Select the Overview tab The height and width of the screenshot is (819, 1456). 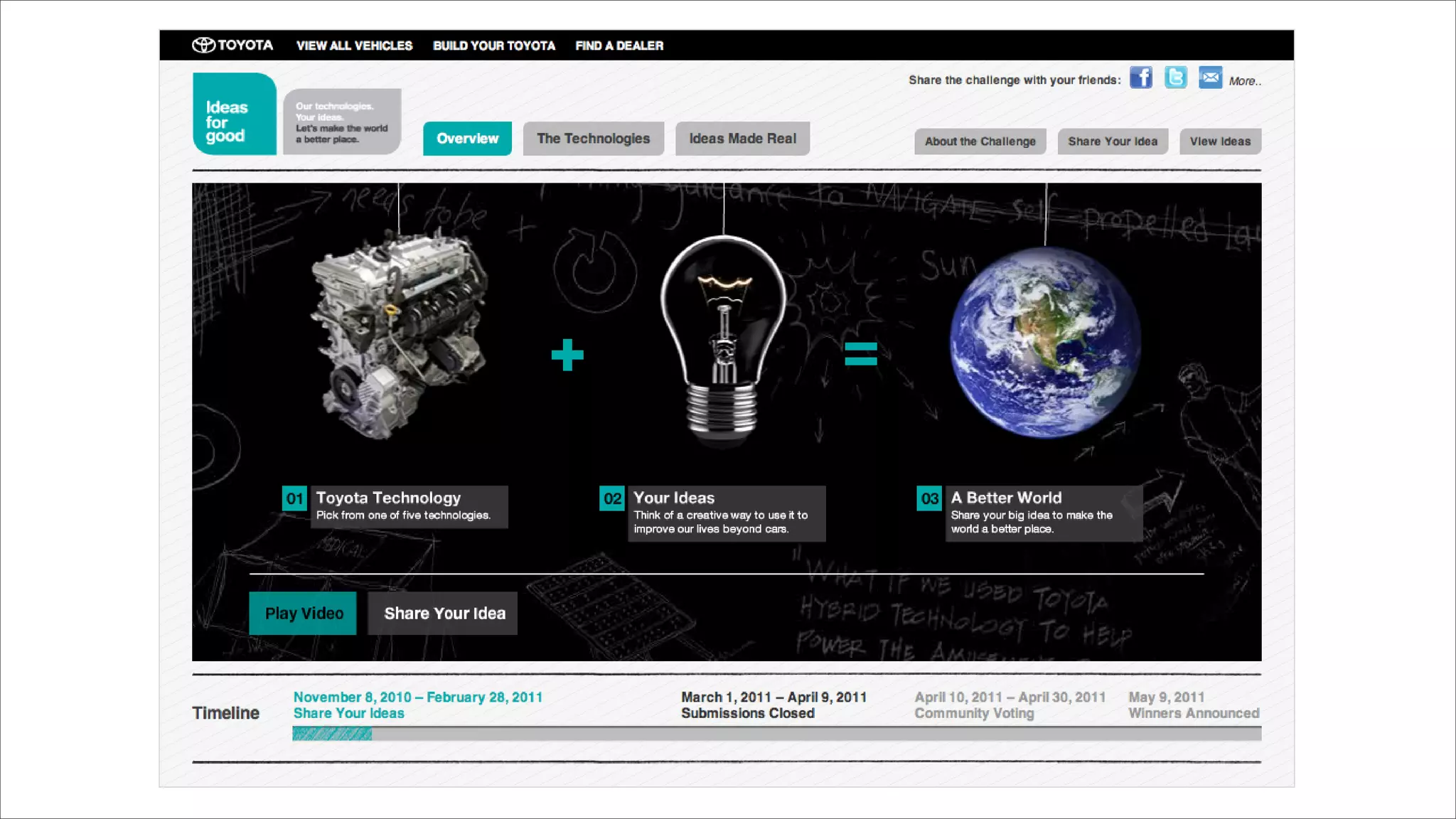tap(467, 139)
